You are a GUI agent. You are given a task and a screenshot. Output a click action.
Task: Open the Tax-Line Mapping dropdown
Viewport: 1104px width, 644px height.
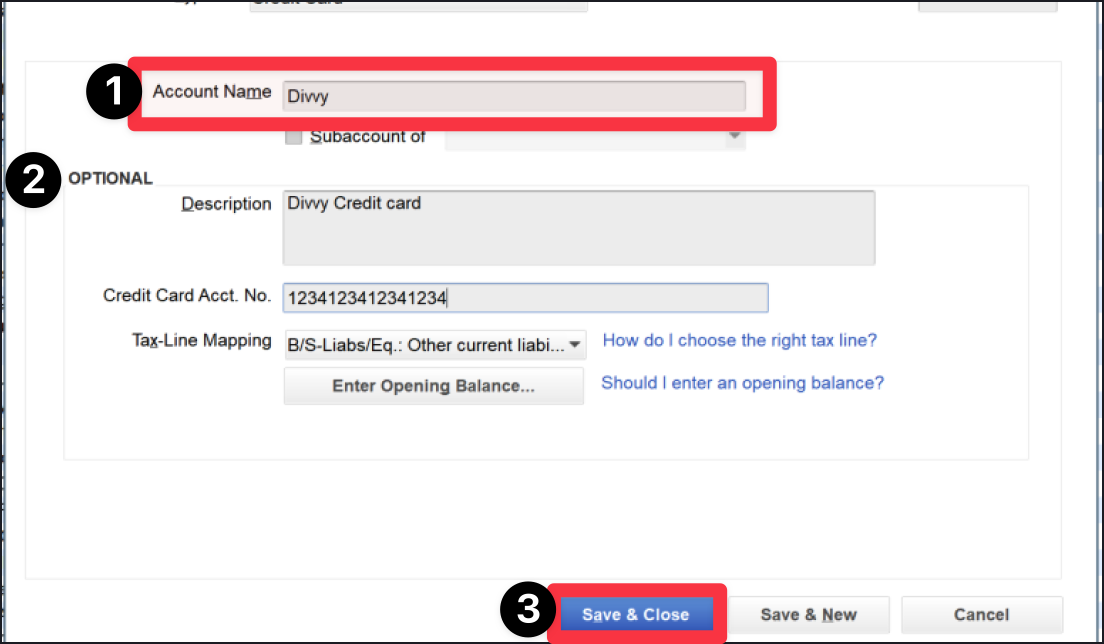point(435,344)
